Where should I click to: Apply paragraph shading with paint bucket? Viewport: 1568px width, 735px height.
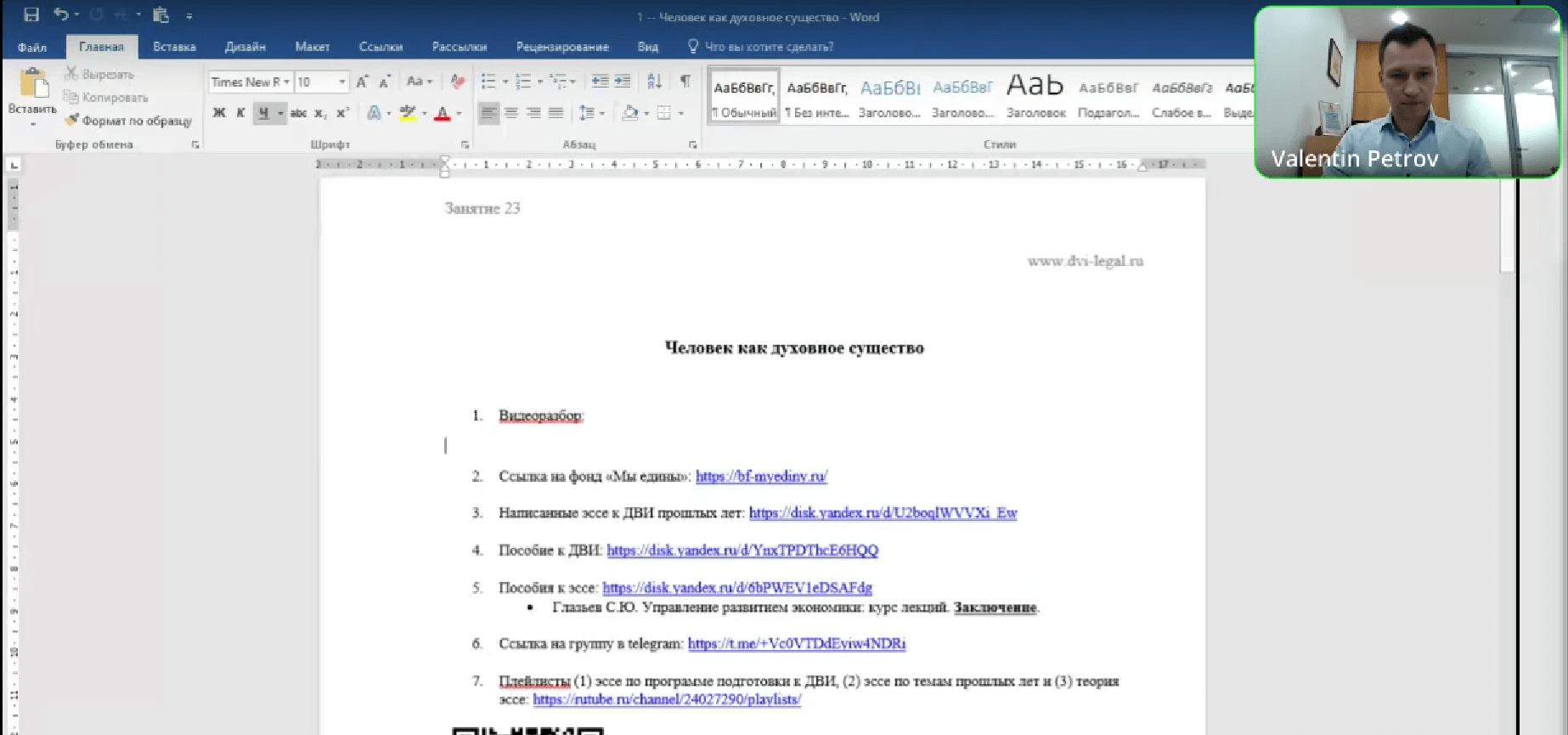coord(630,113)
